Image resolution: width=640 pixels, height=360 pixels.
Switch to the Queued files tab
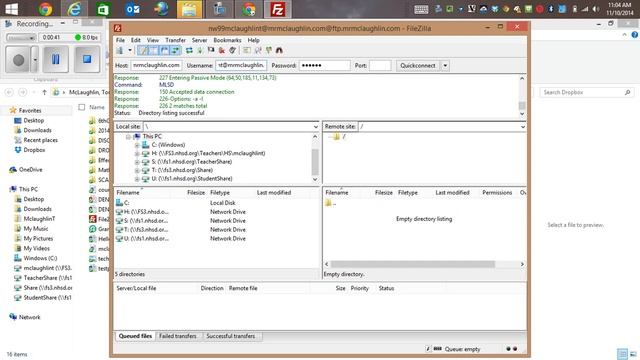coord(135,336)
